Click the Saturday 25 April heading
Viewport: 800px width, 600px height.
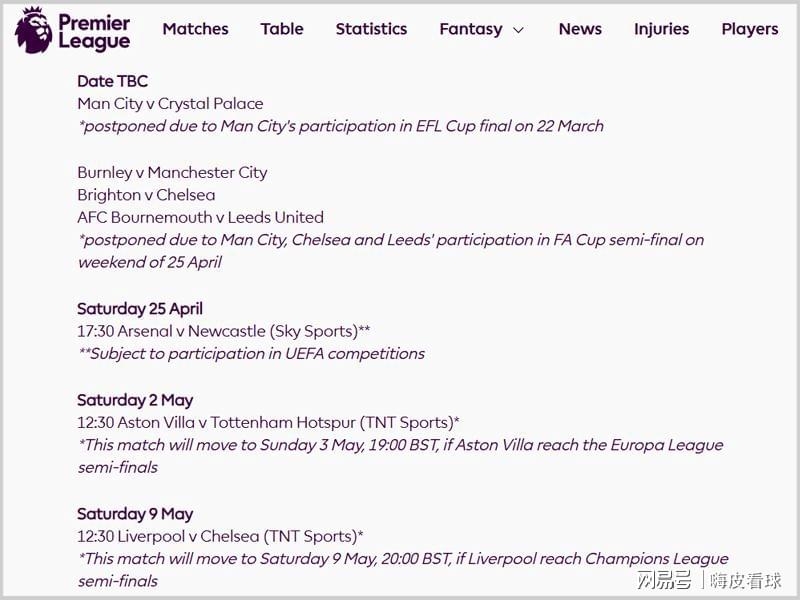[140, 309]
